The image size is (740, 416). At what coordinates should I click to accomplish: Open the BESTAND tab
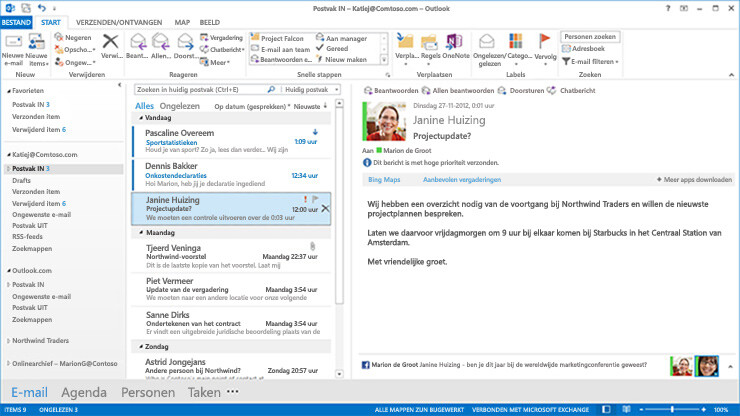point(16,22)
